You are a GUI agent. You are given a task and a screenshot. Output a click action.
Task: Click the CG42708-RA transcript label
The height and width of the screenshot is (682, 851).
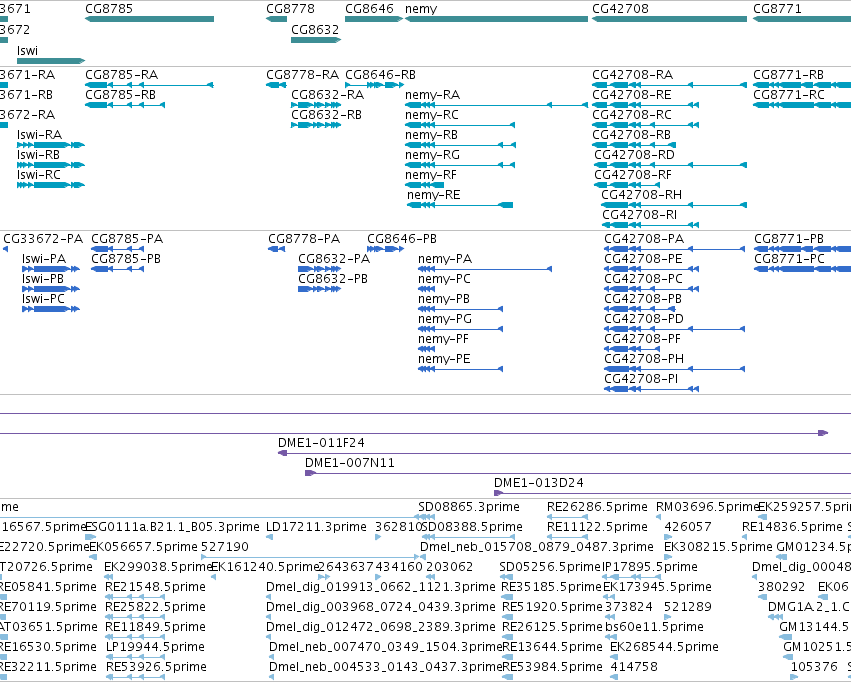coord(632,74)
